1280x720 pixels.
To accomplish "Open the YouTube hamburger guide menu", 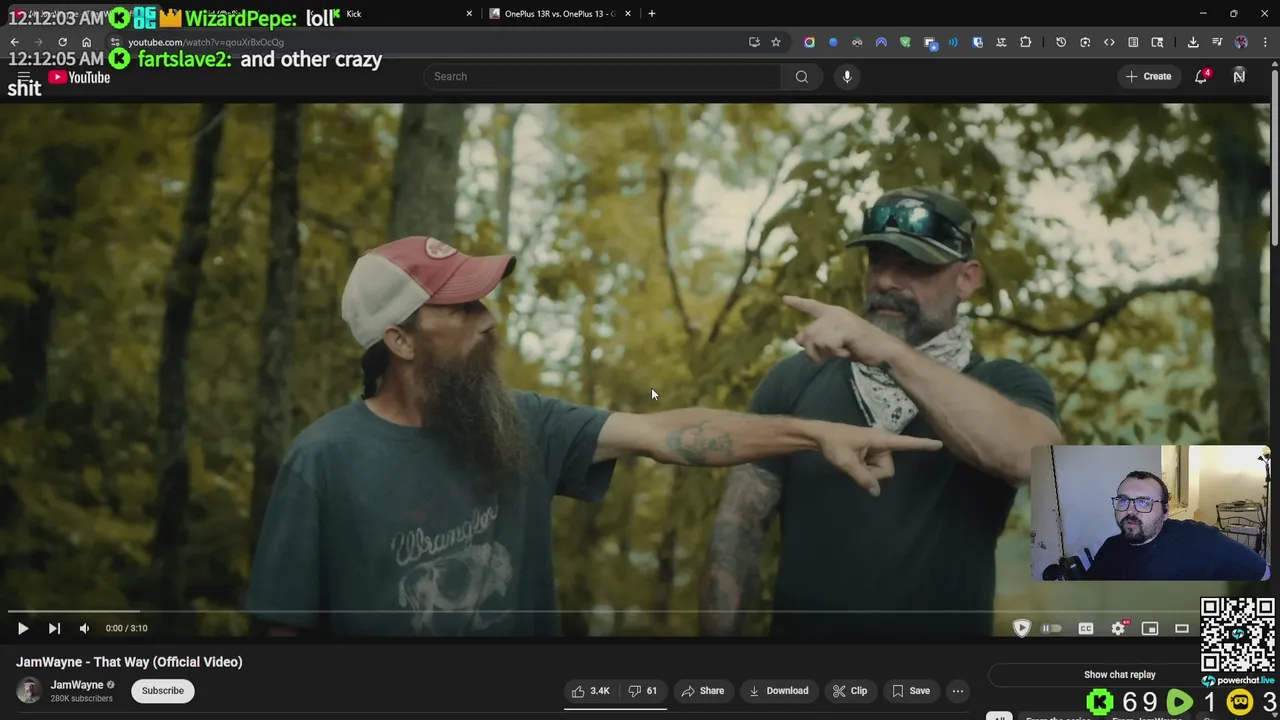I will point(24,77).
